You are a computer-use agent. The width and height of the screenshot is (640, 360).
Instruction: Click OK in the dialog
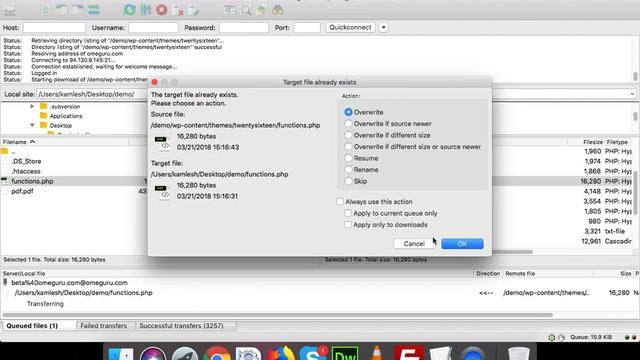[462, 244]
